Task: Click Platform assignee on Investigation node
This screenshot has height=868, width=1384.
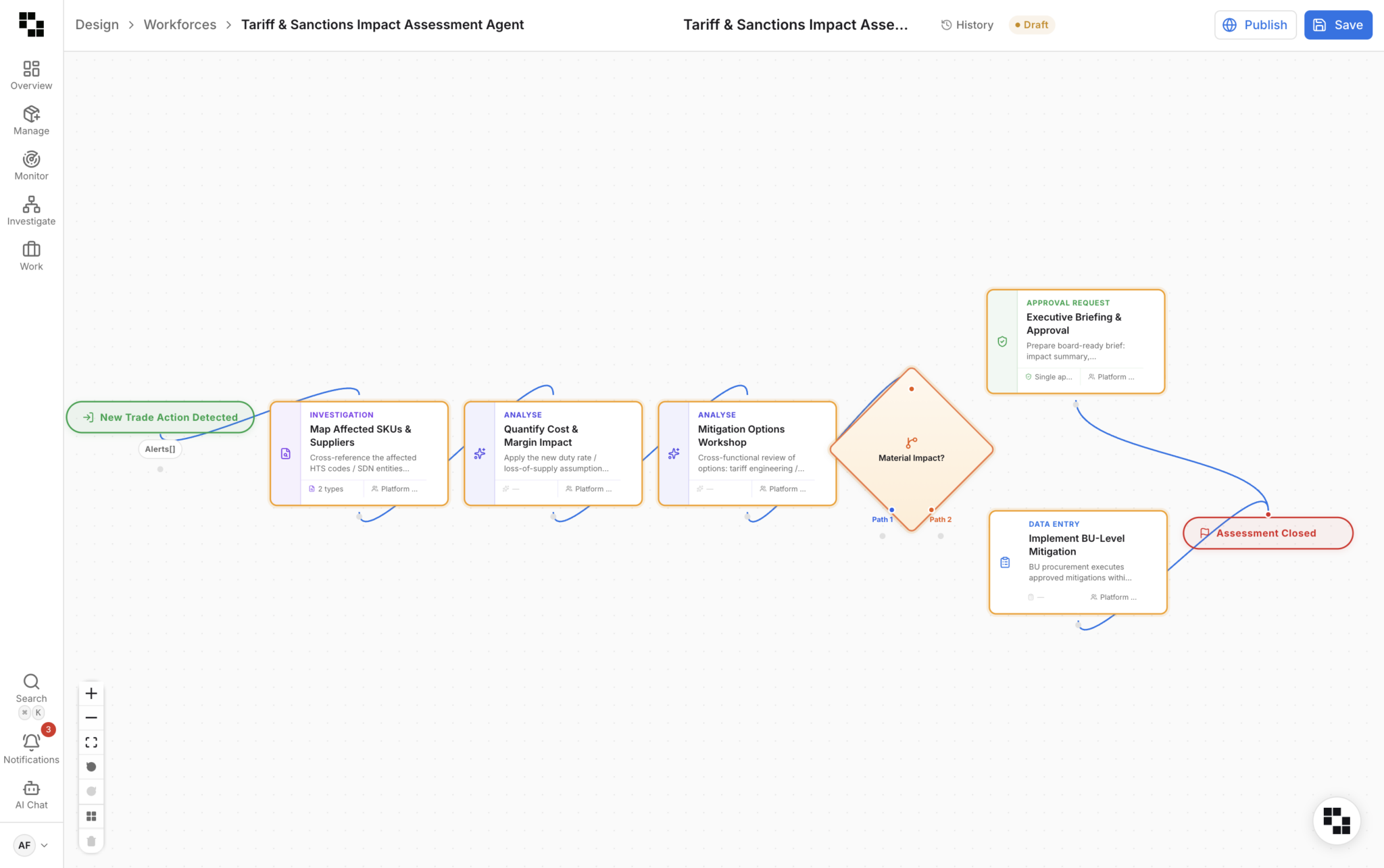Action: pyautogui.click(x=395, y=488)
